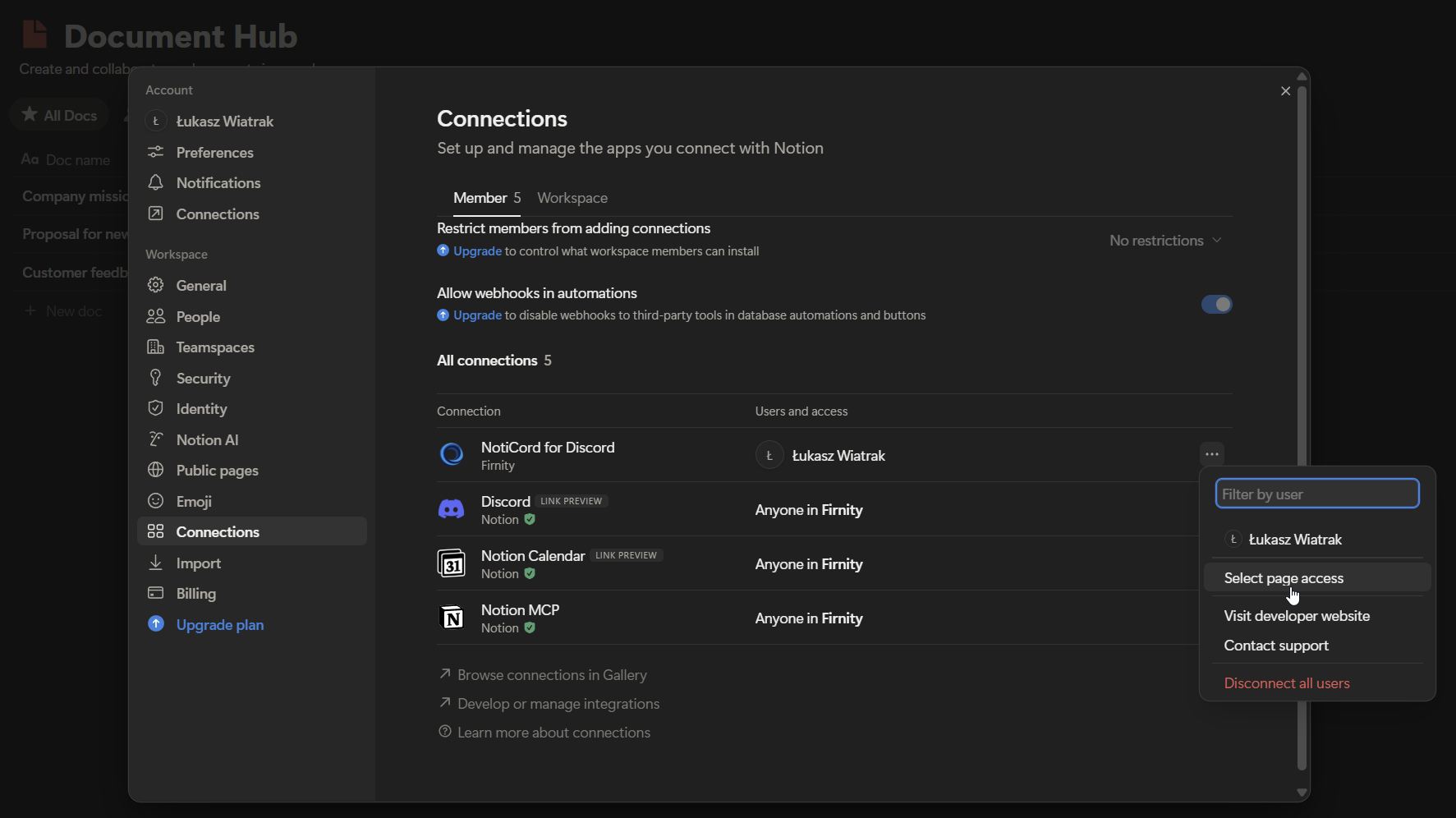1456x818 pixels.
Task: Switch to the Workspace tab
Action: click(572, 198)
